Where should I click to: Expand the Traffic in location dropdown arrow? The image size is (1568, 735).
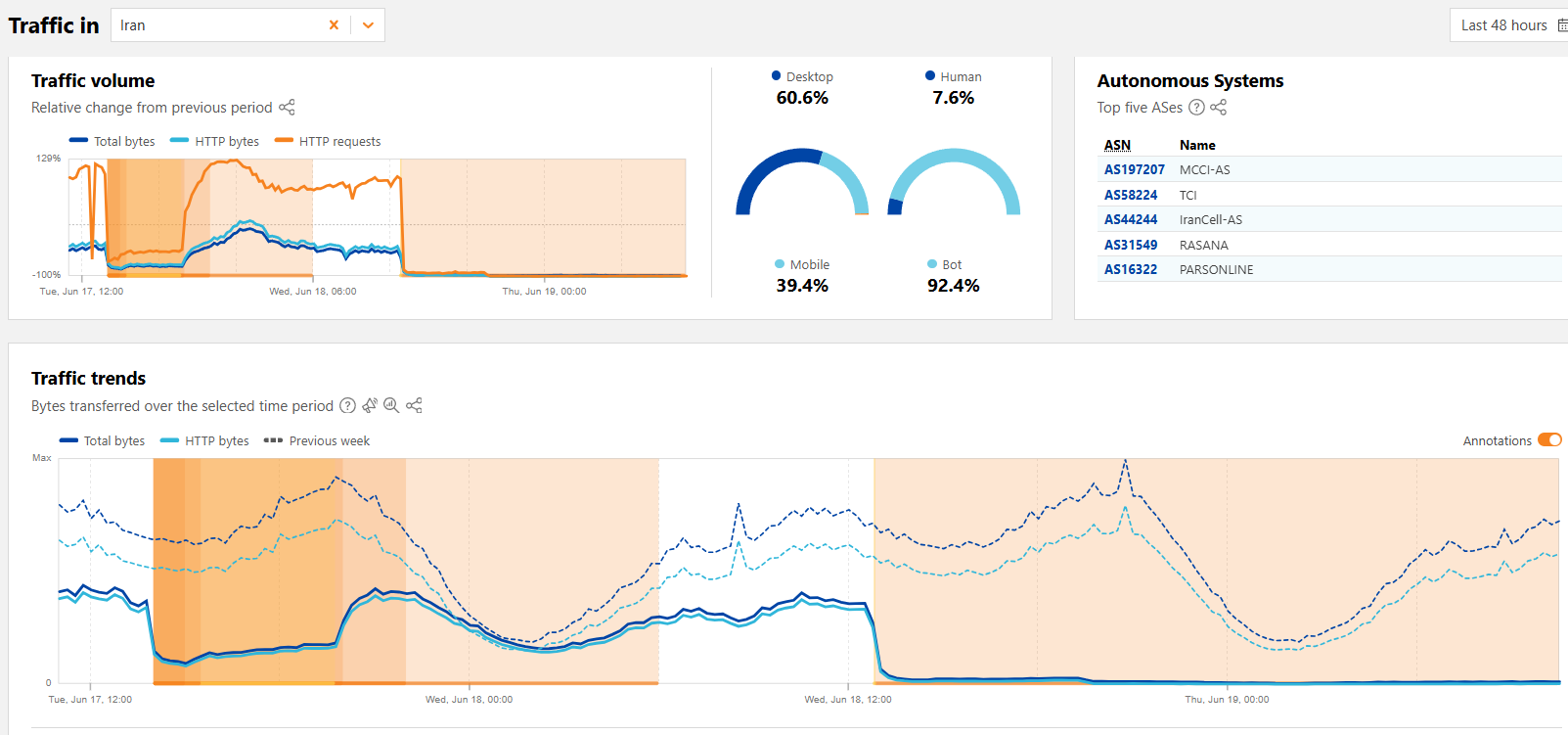[368, 25]
